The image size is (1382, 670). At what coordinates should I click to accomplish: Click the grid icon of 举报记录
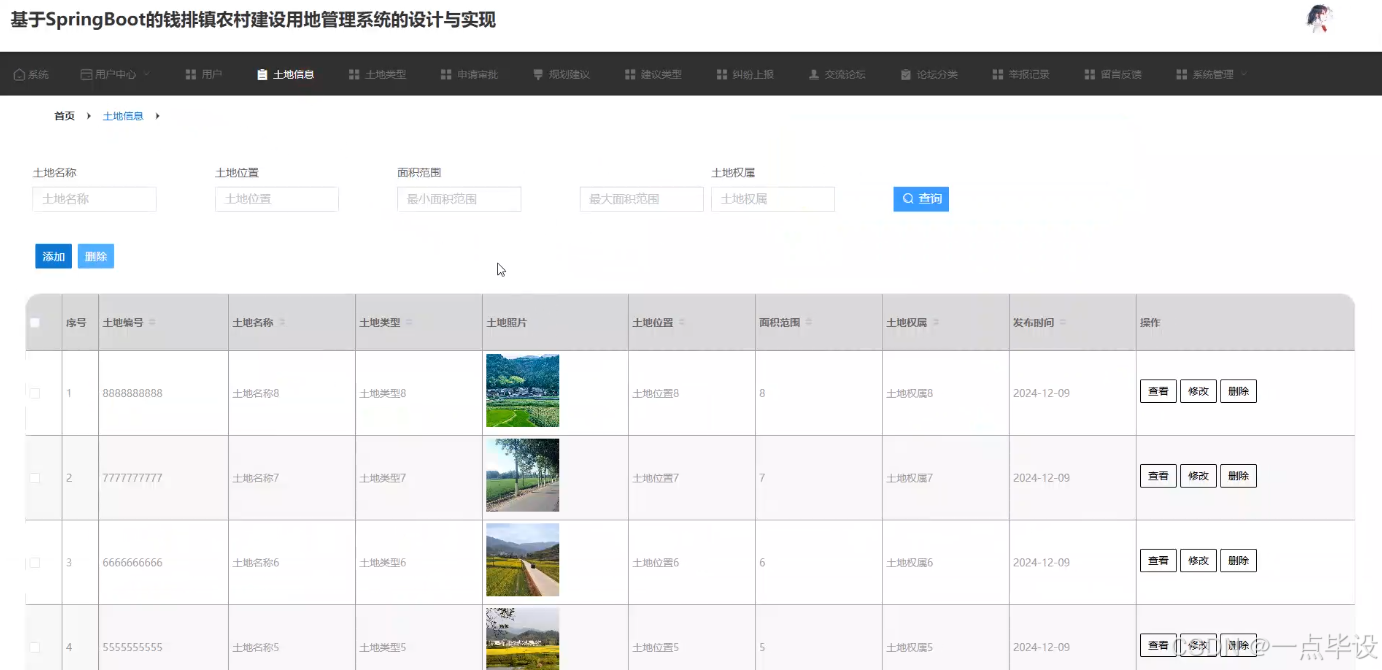pos(998,75)
